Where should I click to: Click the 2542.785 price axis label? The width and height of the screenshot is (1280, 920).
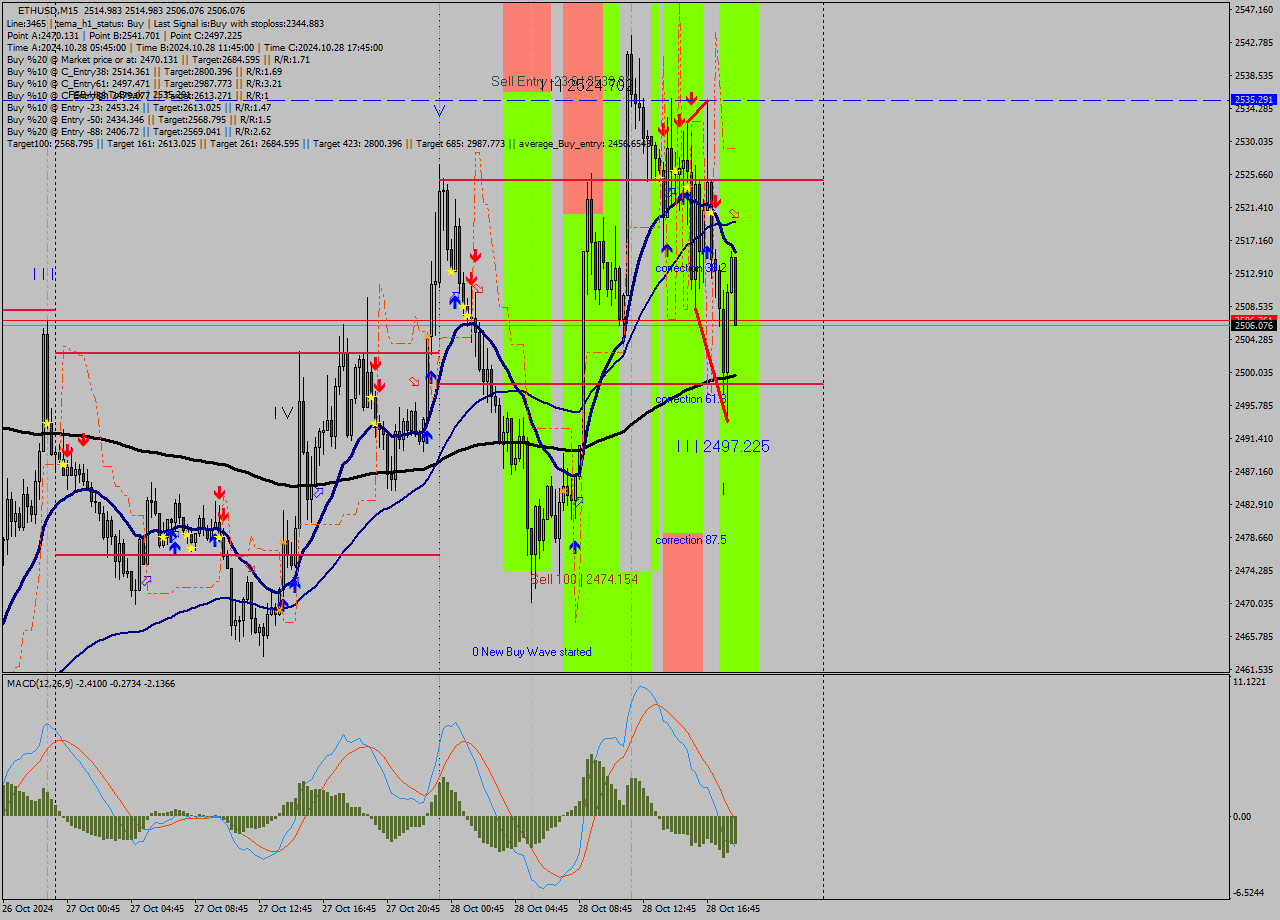[x=1254, y=42]
